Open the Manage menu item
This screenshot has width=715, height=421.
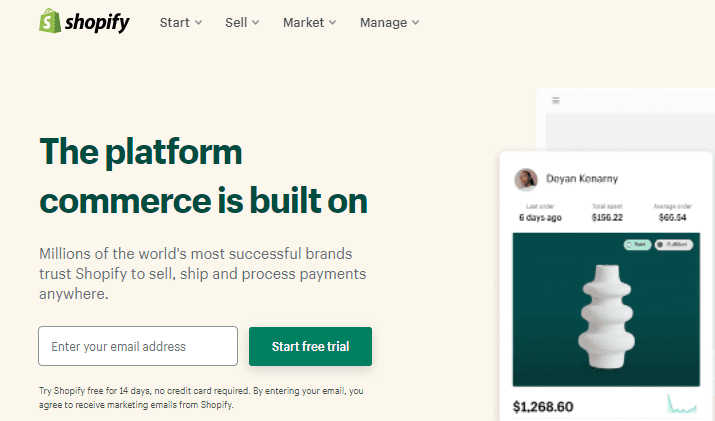(x=383, y=22)
